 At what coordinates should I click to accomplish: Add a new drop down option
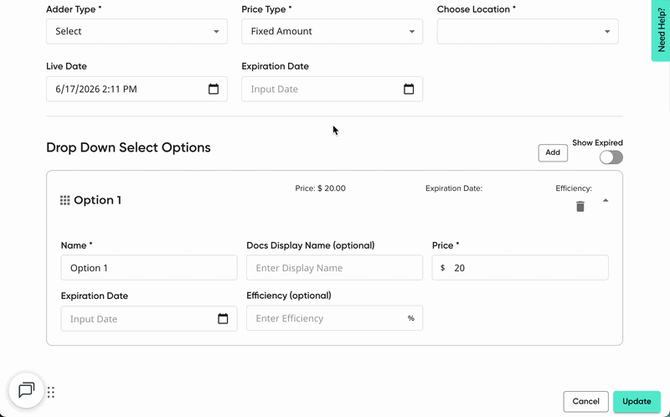[552, 153]
